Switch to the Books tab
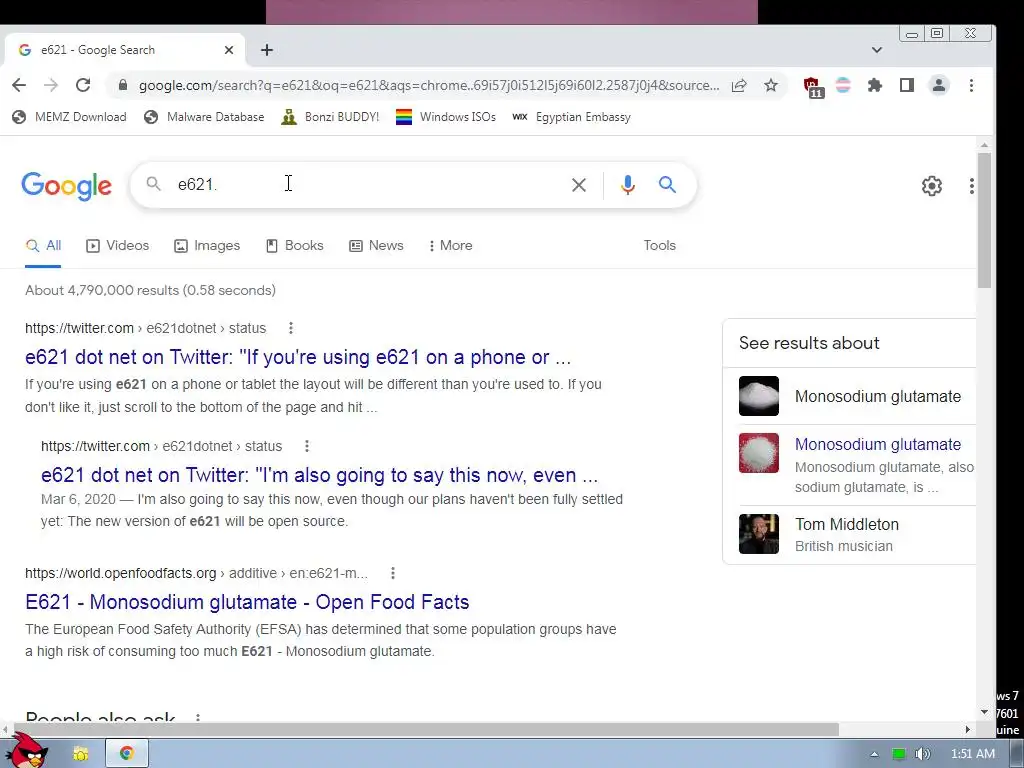This screenshot has width=1024, height=768. pos(295,246)
